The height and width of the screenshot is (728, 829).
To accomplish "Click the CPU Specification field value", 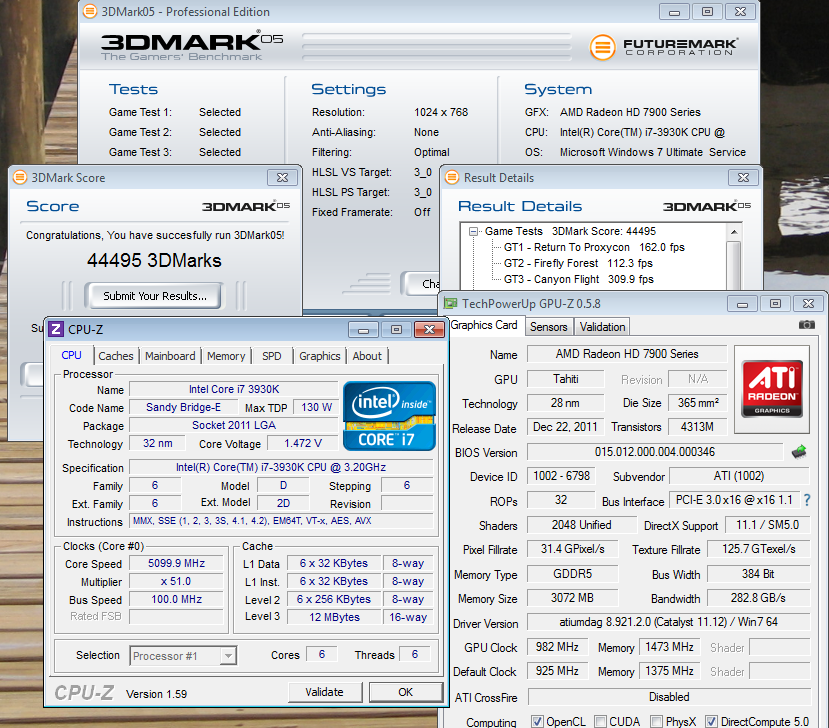I will 281,467.
